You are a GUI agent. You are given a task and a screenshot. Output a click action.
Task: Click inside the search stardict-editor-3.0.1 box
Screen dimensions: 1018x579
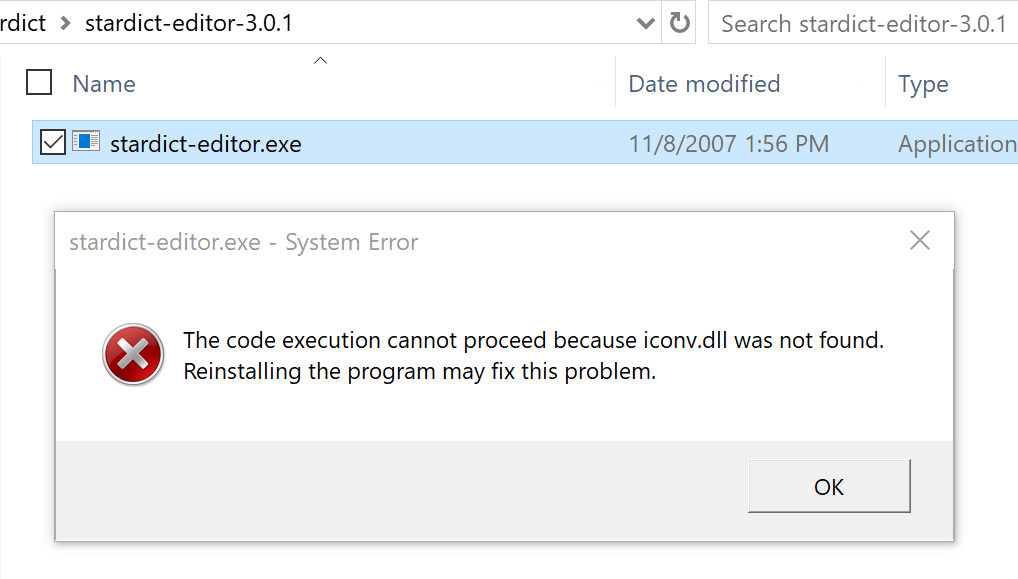(862, 22)
